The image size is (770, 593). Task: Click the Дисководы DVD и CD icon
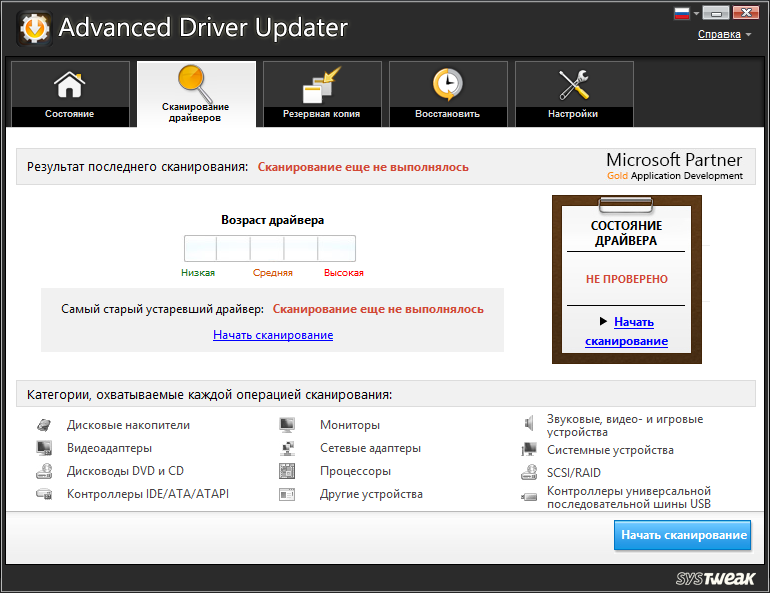pyautogui.click(x=44, y=471)
